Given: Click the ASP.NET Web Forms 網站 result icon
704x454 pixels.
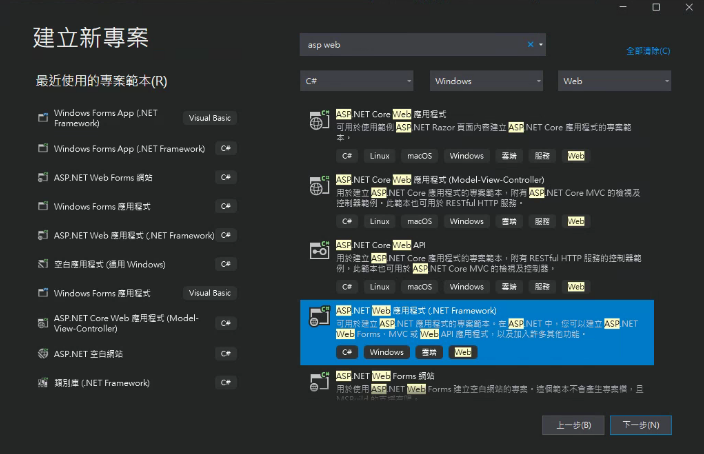Looking at the screenshot, I should [x=319, y=382].
